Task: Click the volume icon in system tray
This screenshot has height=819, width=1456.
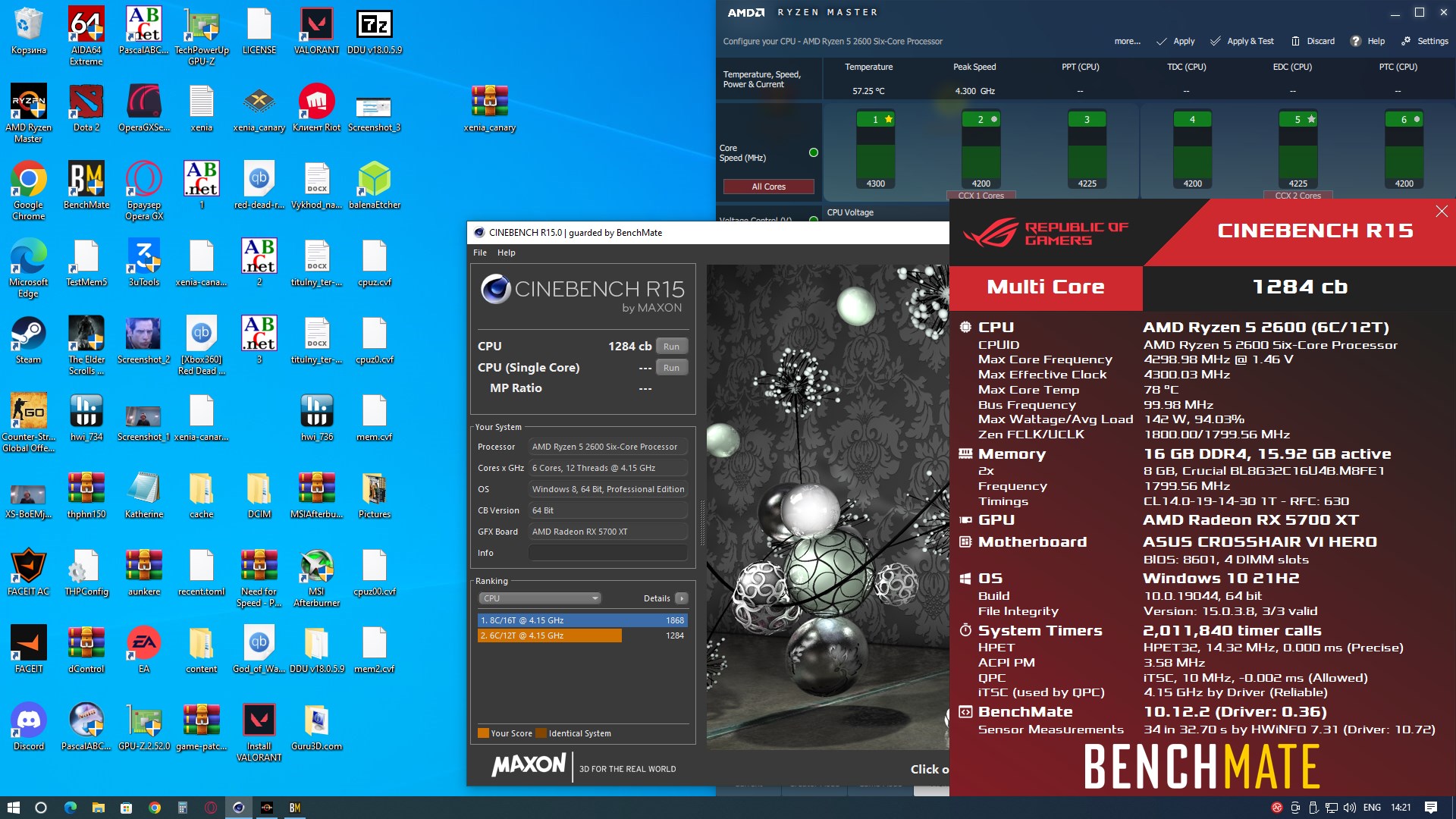Action: coord(1350,808)
